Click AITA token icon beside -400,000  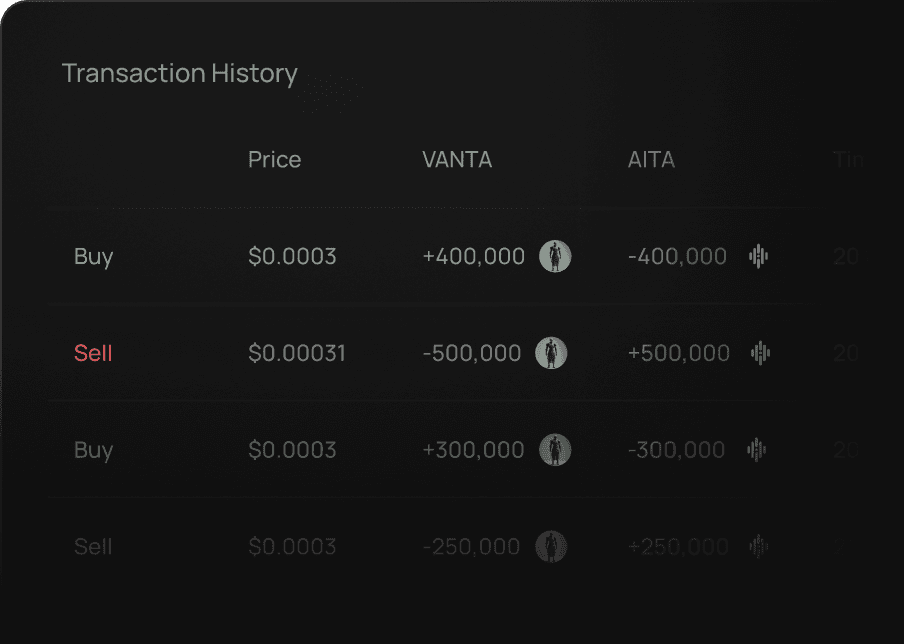point(759,257)
